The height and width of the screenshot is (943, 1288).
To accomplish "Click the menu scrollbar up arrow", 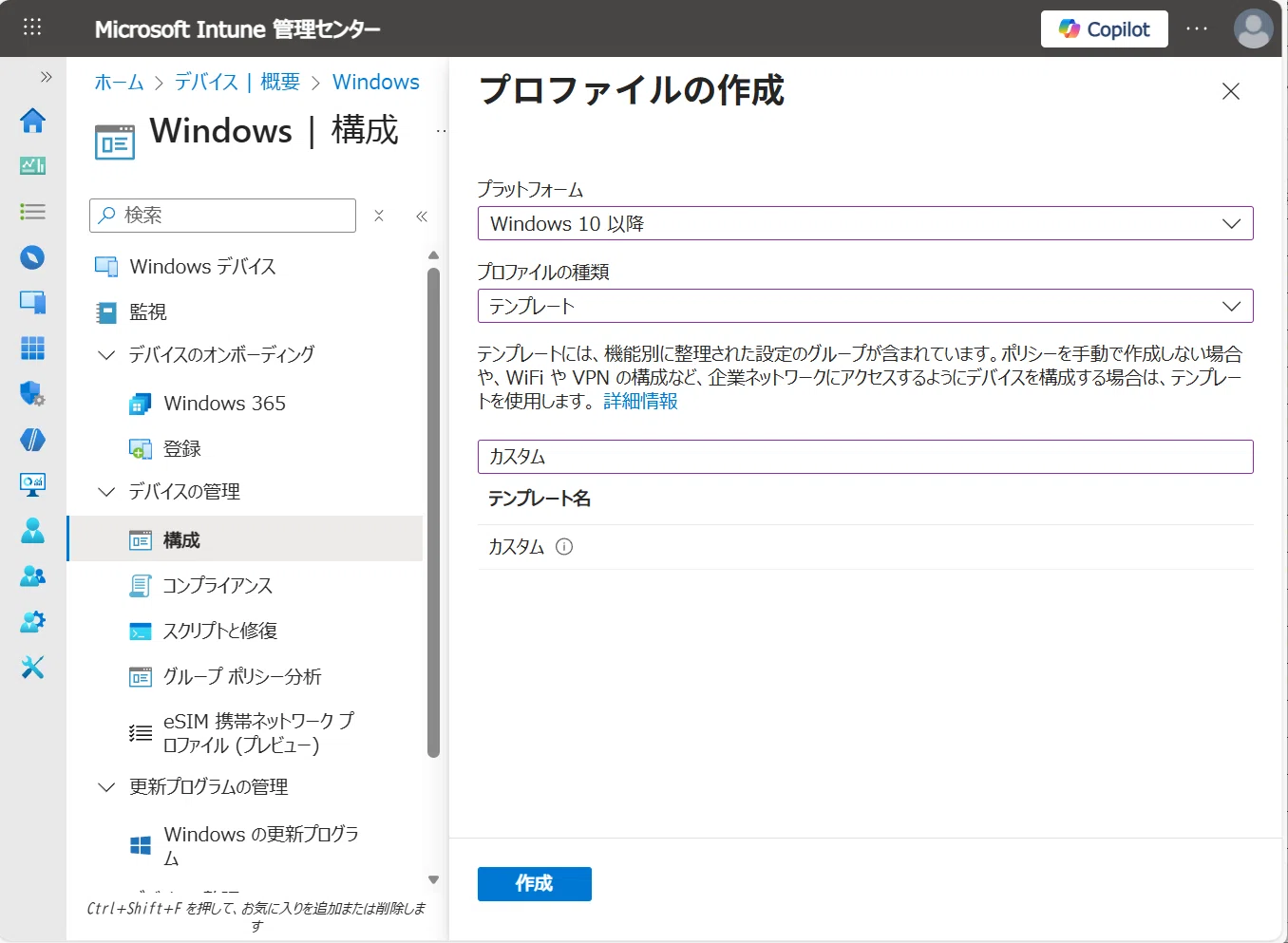I will [434, 255].
